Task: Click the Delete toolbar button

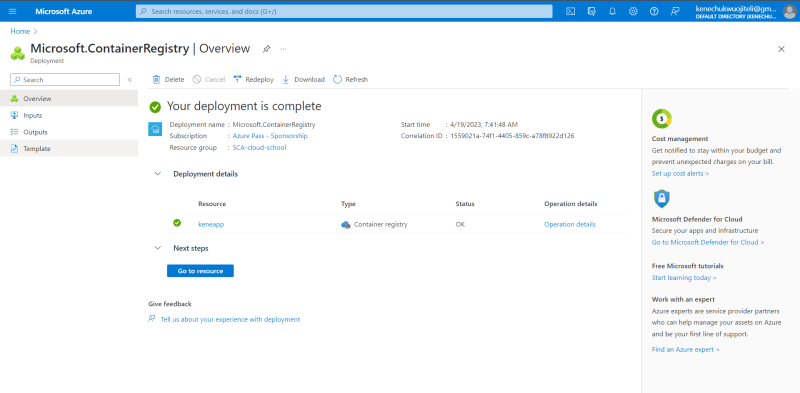Action: click(x=169, y=80)
